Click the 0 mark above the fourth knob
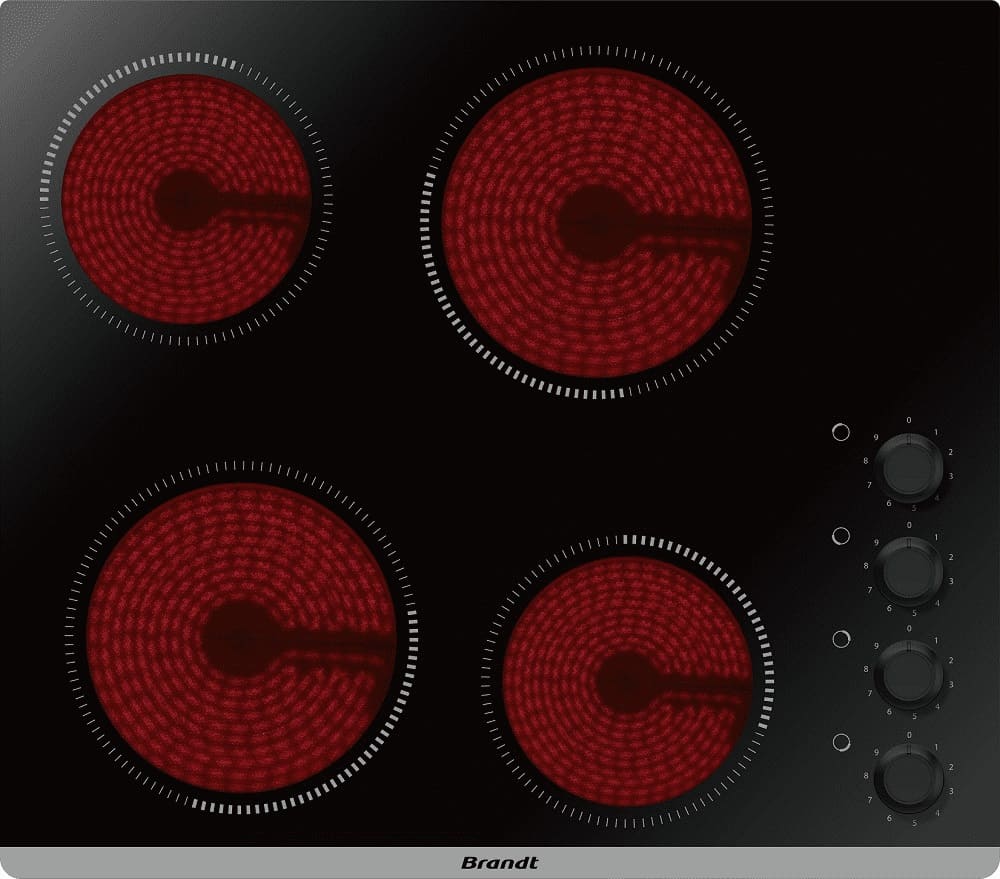Image resolution: width=1000 pixels, height=879 pixels. click(x=909, y=735)
